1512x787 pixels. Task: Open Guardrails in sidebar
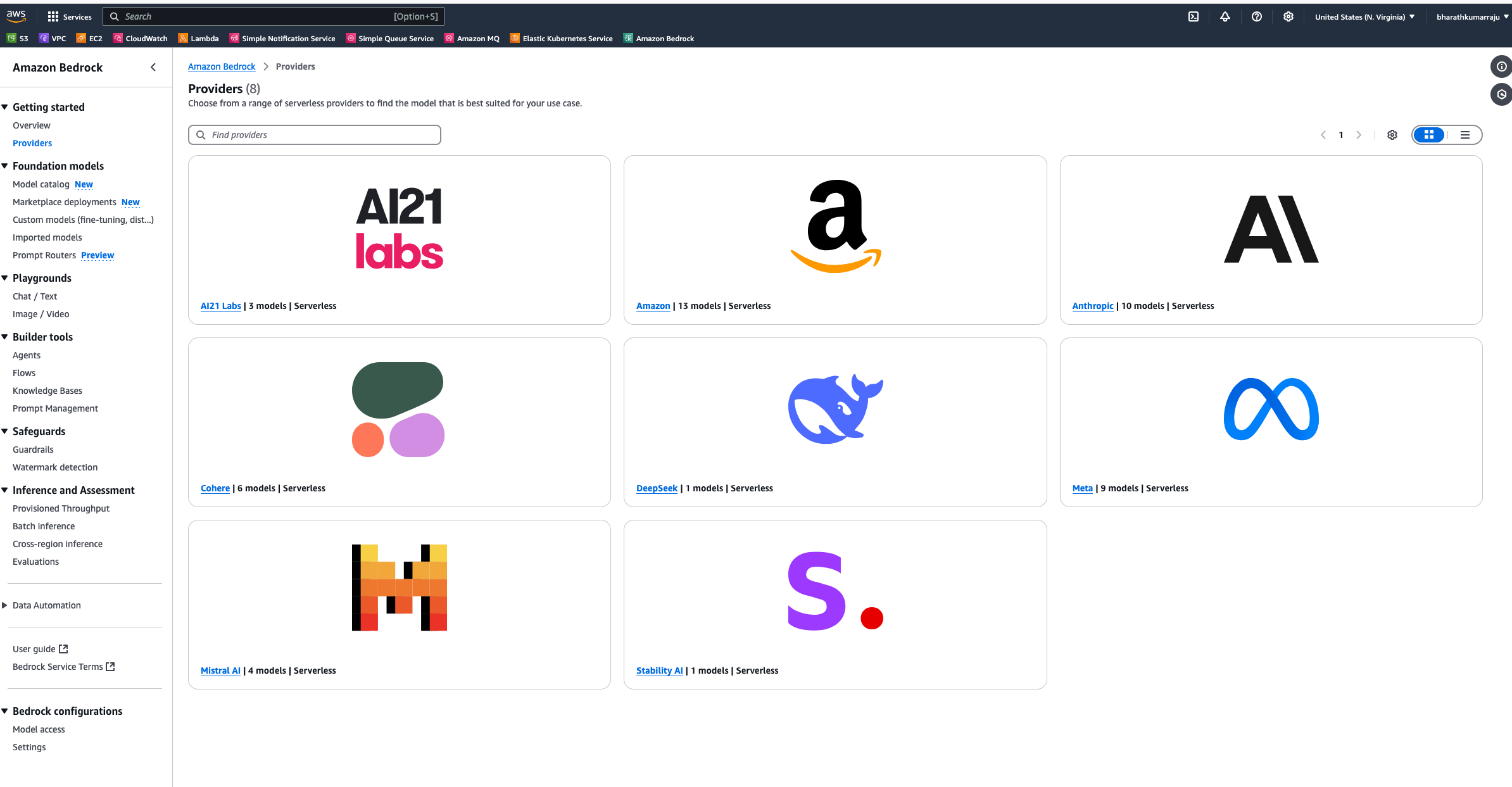(x=33, y=450)
